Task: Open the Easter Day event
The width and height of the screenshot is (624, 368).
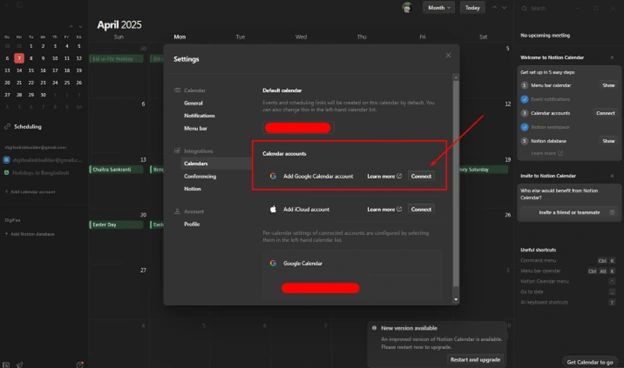Action: click(116, 225)
